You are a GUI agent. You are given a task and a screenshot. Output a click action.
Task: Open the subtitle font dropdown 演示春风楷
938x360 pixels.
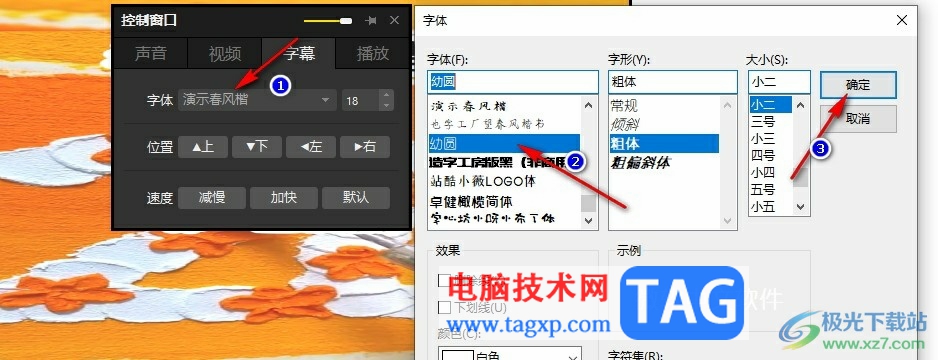point(257,100)
